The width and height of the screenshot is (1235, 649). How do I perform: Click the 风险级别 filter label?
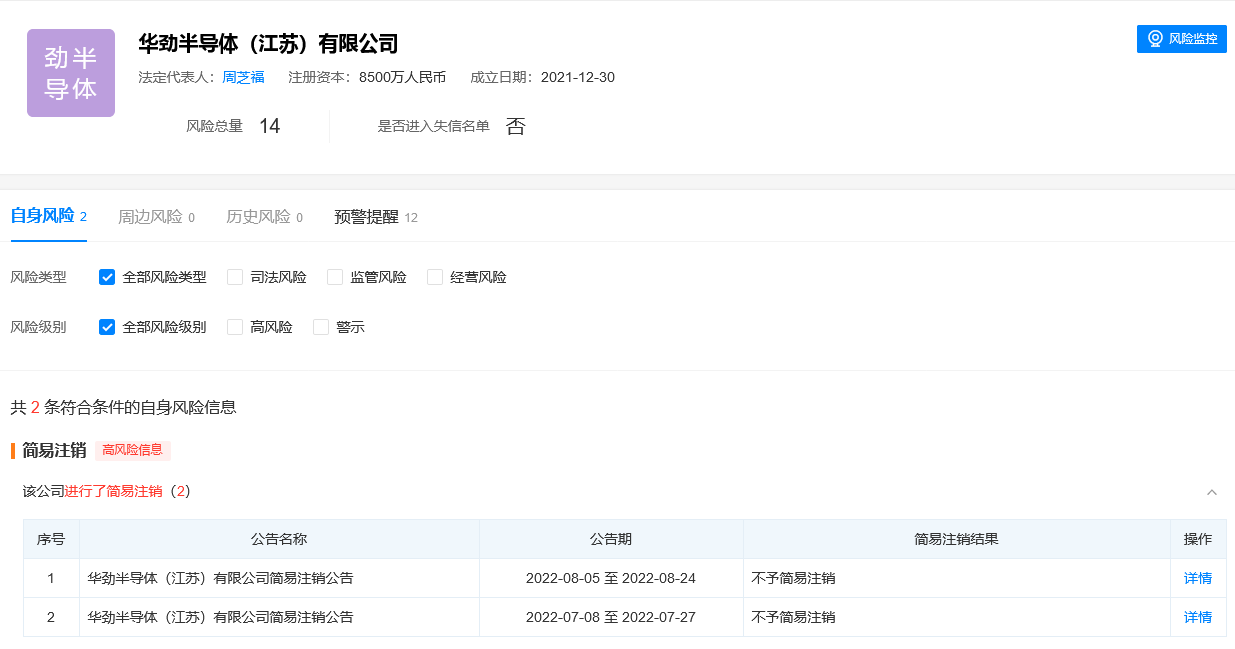38,327
